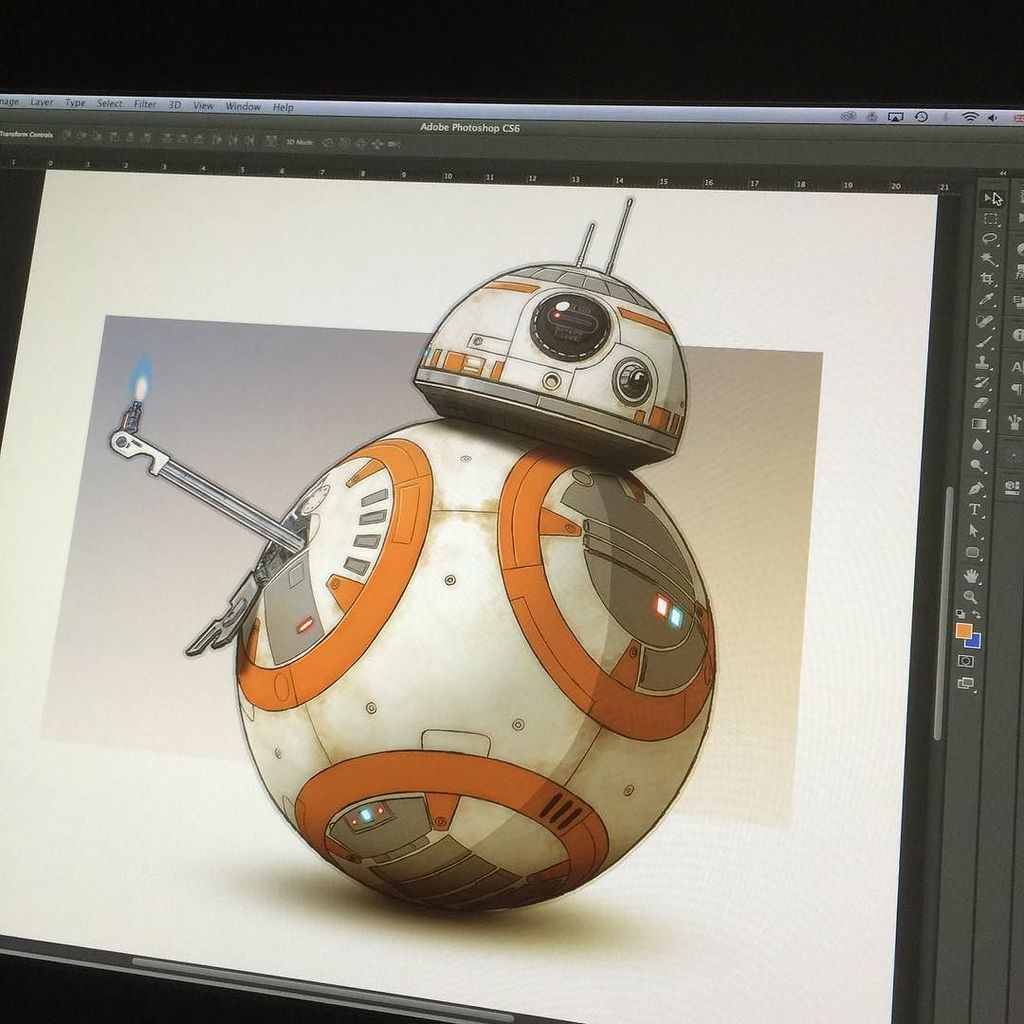Select the Hand tool
Screen dimensions: 1024x1024
click(x=971, y=575)
